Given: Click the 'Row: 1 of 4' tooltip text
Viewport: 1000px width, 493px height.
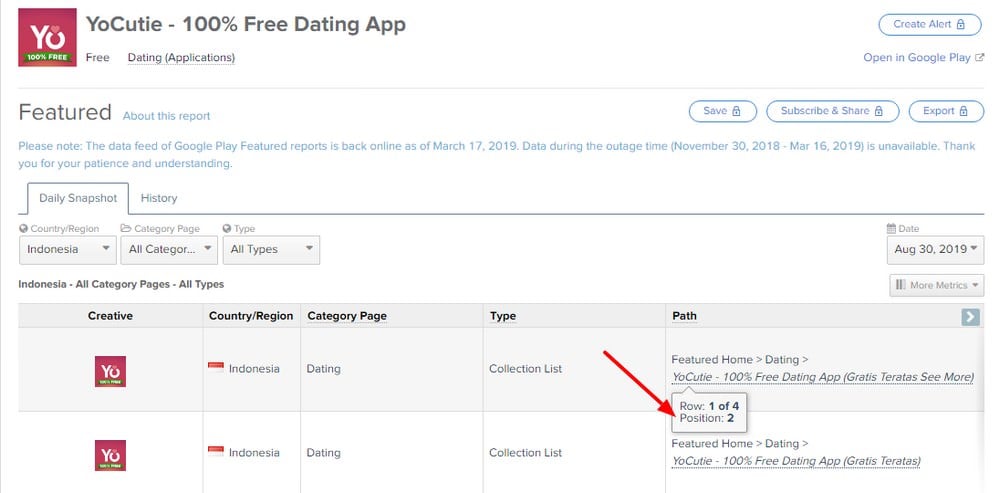Looking at the screenshot, I should (709, 406).
